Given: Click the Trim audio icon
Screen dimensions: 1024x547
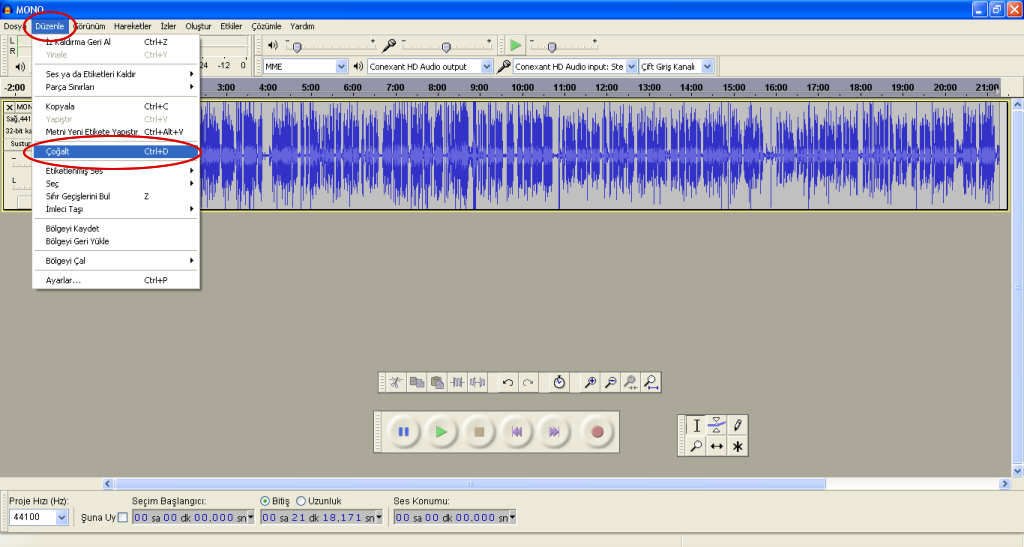Looking at the screenshot, I should coord(457,383).
